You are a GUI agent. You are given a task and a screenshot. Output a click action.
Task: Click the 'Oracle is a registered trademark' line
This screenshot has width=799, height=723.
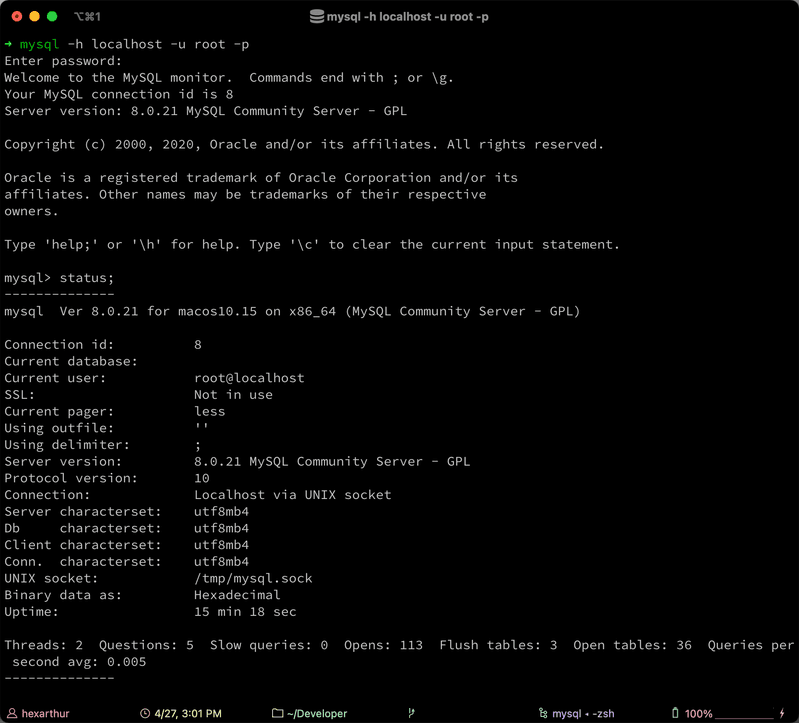(261, 178)
